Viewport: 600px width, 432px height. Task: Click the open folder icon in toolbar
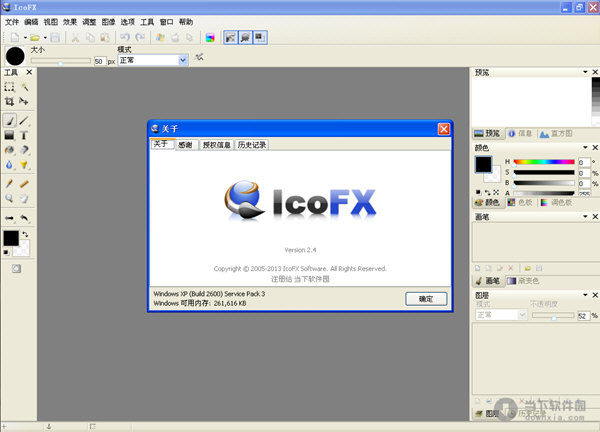[35, 37]
